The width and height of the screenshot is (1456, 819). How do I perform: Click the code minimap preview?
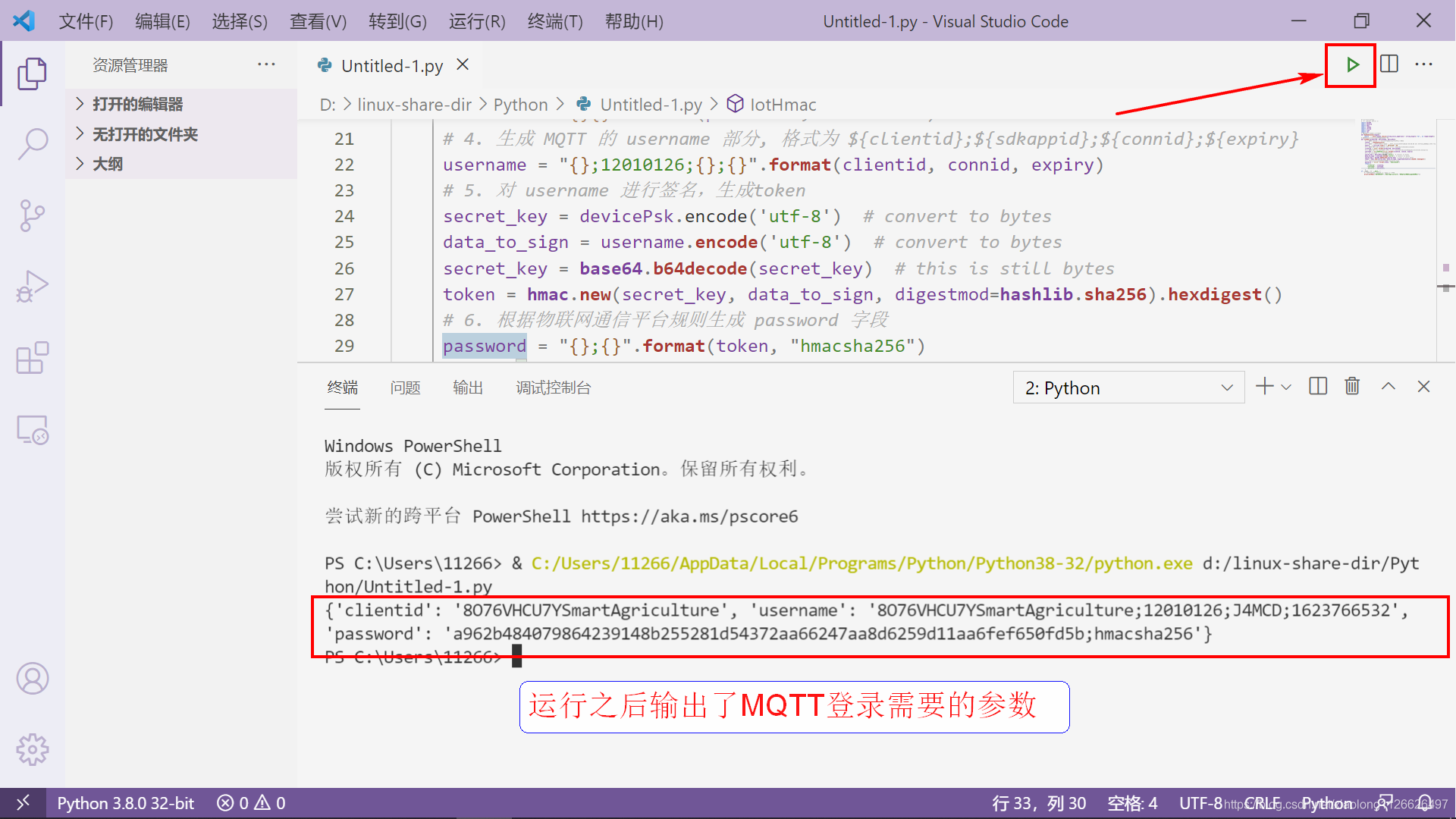pyautogui.click(x=1397, y=148)
